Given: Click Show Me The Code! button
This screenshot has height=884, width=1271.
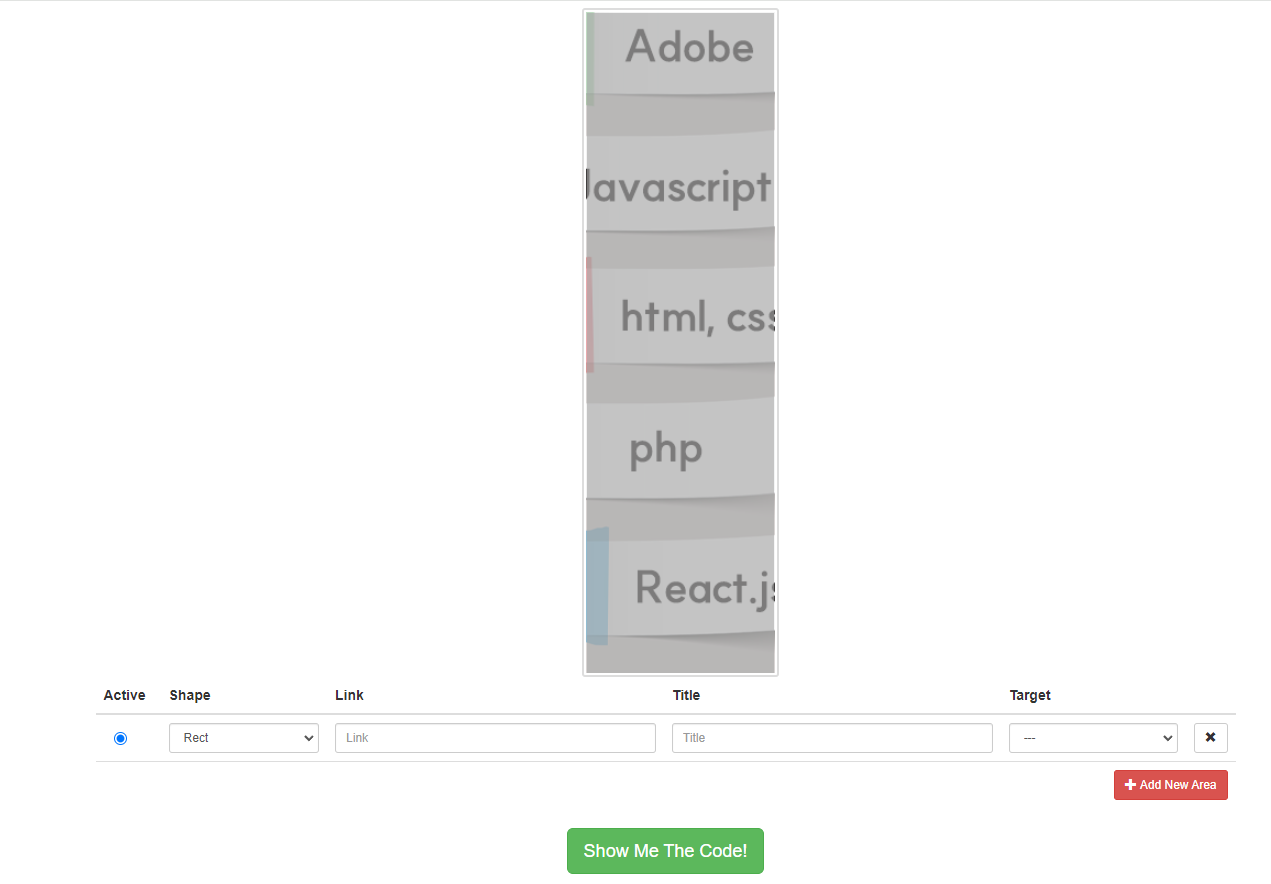Looking at the screenshot, I should 665,851.
